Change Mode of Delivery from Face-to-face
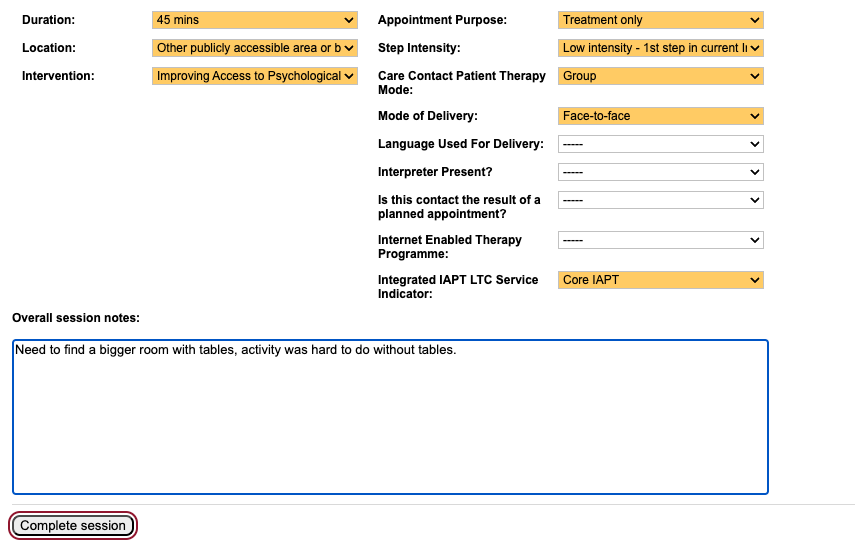 (660, 116)
